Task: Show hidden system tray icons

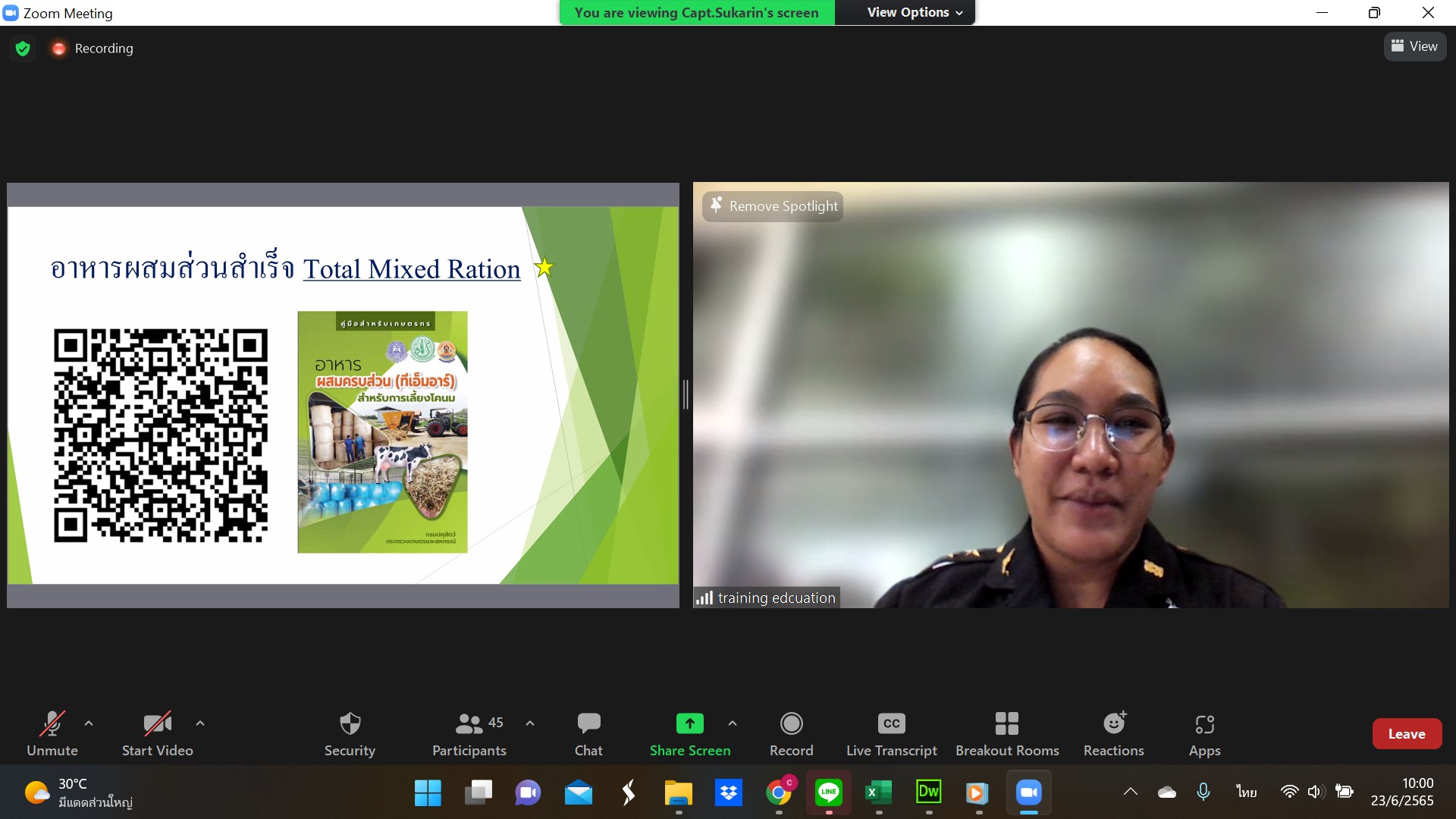Action: (1130, 792)
